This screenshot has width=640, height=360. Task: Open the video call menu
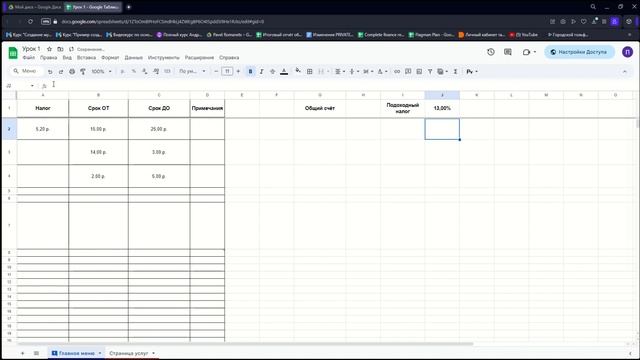click(x=529, y=52)
